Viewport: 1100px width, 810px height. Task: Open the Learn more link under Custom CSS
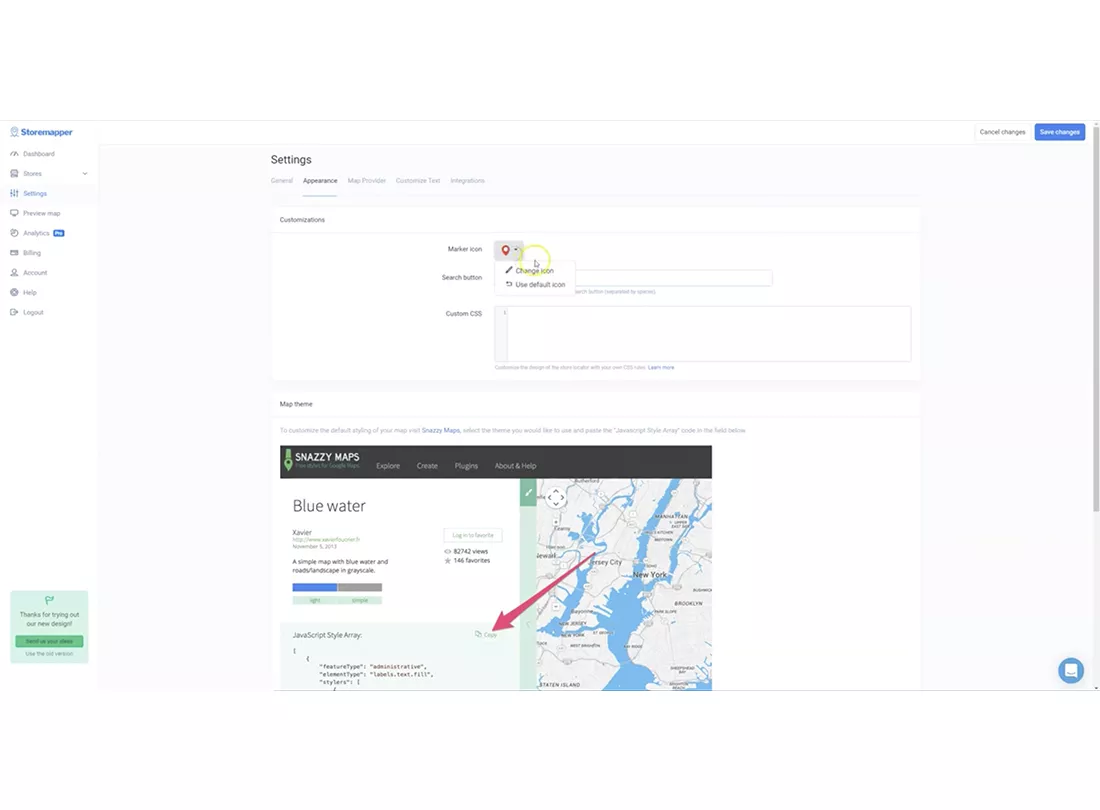tap(661, 367)
